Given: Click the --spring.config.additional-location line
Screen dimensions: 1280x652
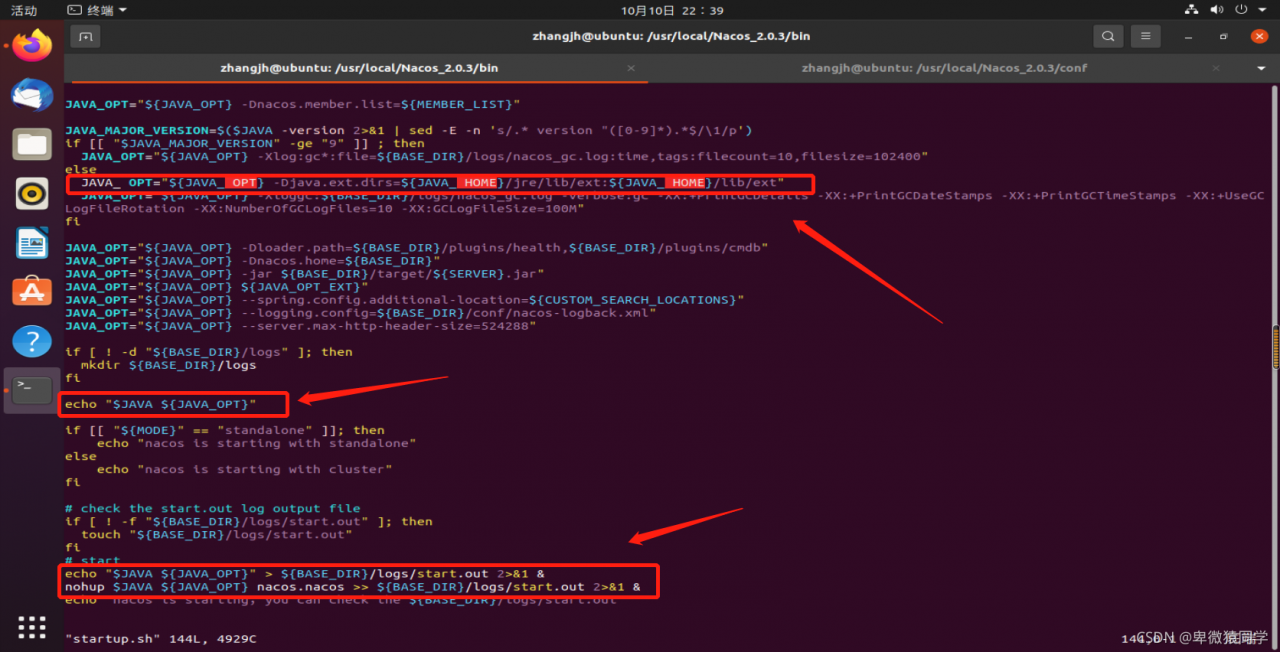Looking at the screenshot, I should [x=404, y=299].
